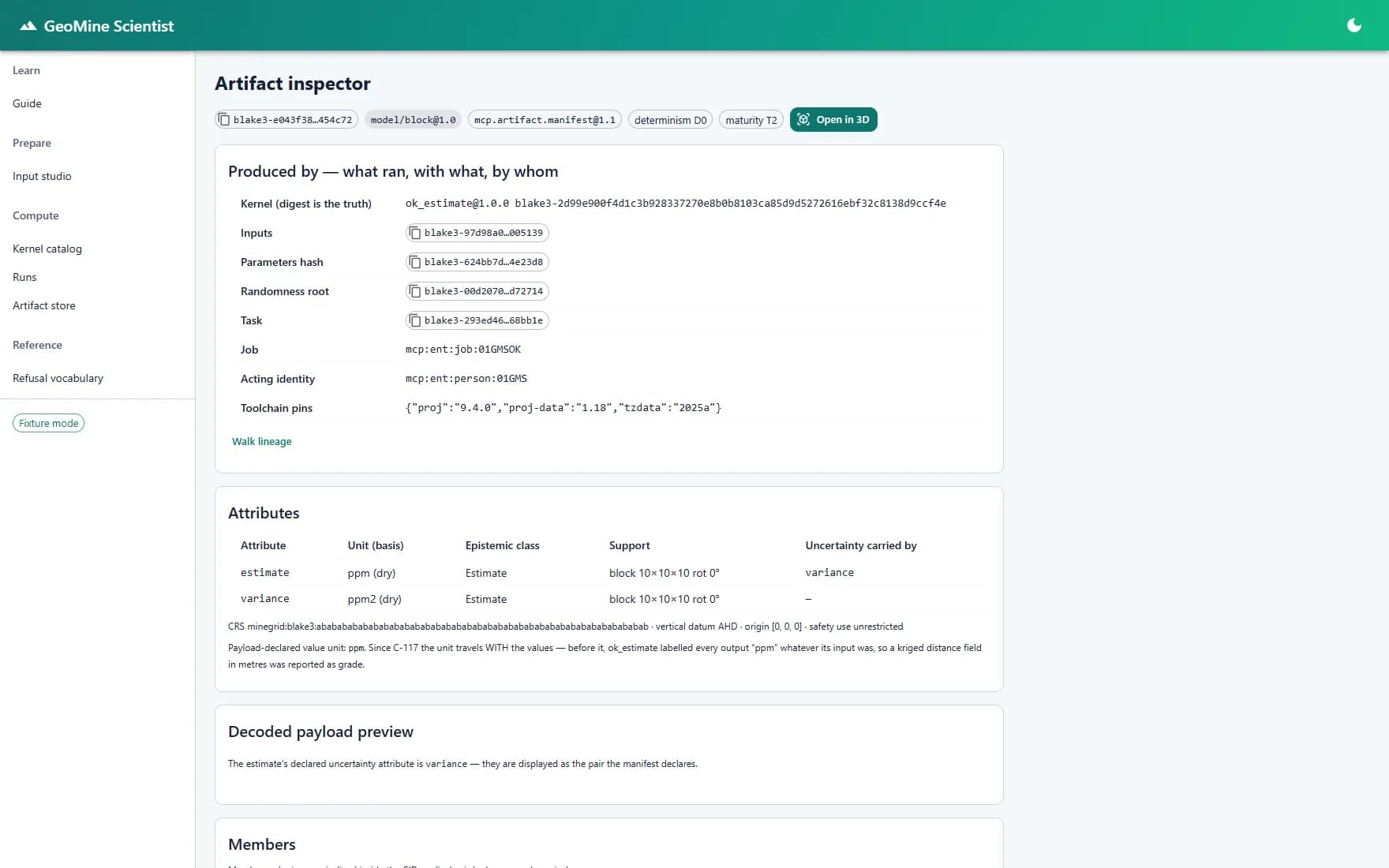Viewport: 1389px width, 868px height.
Task: Open the Artifact store
Action: (44, 305)
